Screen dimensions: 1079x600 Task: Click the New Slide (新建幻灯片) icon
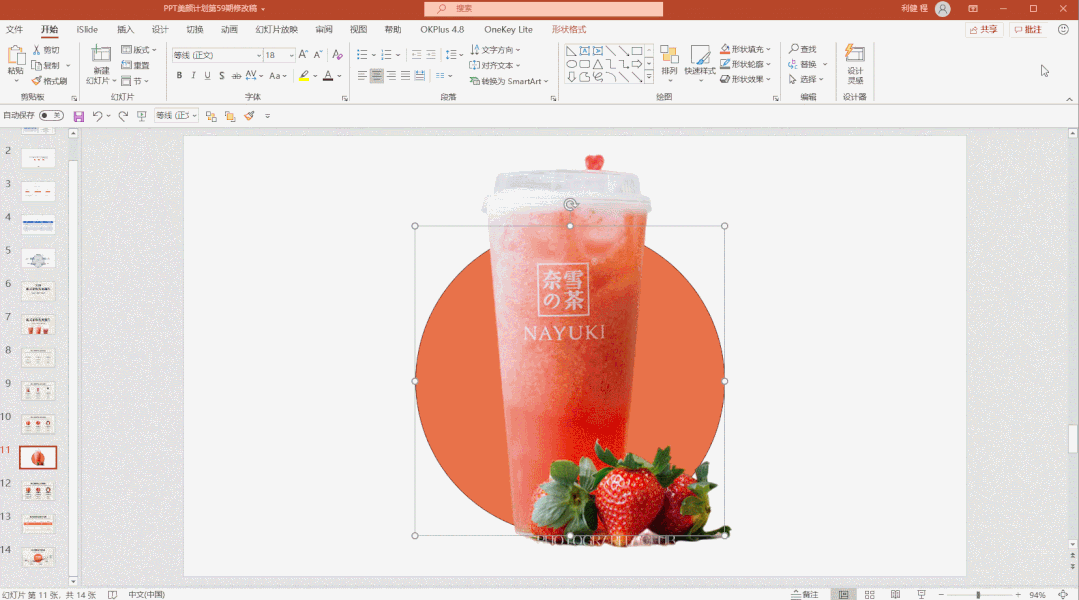coord(101,55)
